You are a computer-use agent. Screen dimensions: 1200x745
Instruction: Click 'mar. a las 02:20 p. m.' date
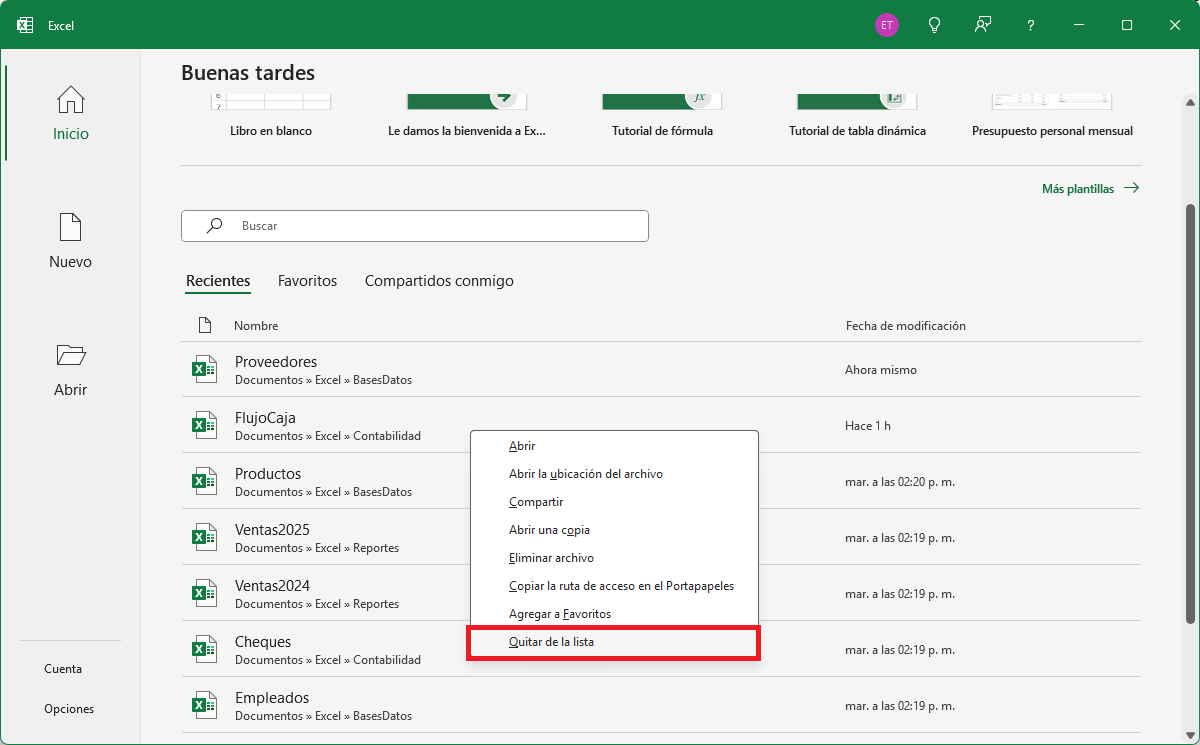(900, 482)
